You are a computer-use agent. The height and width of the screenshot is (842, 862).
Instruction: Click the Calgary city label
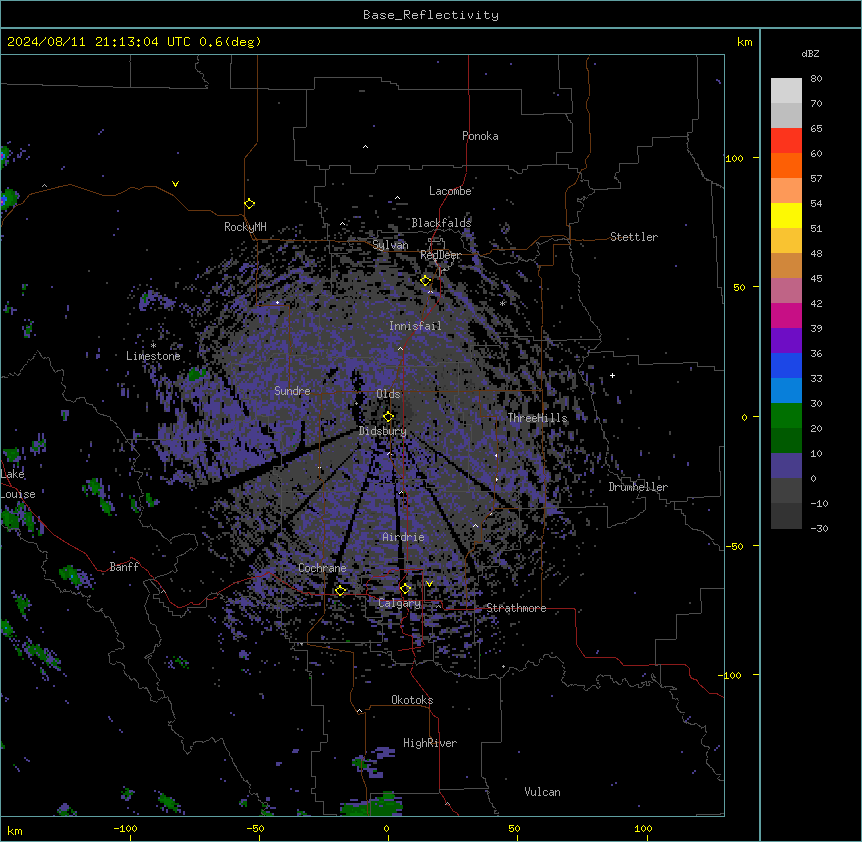point(399,603)
